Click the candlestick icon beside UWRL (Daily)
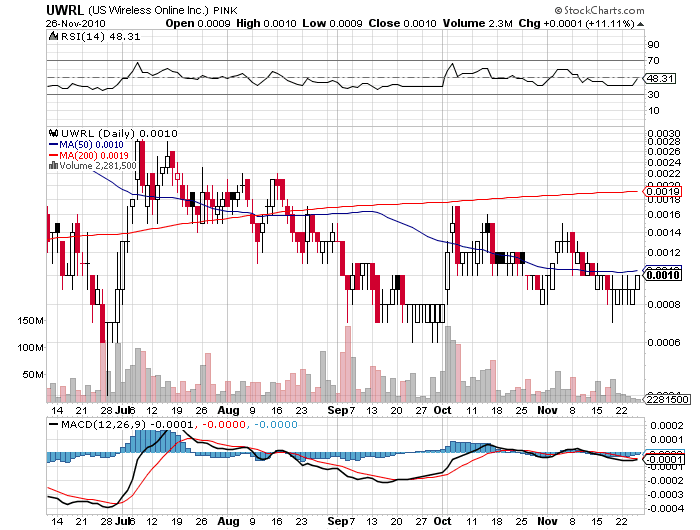 tap(54, 133)
